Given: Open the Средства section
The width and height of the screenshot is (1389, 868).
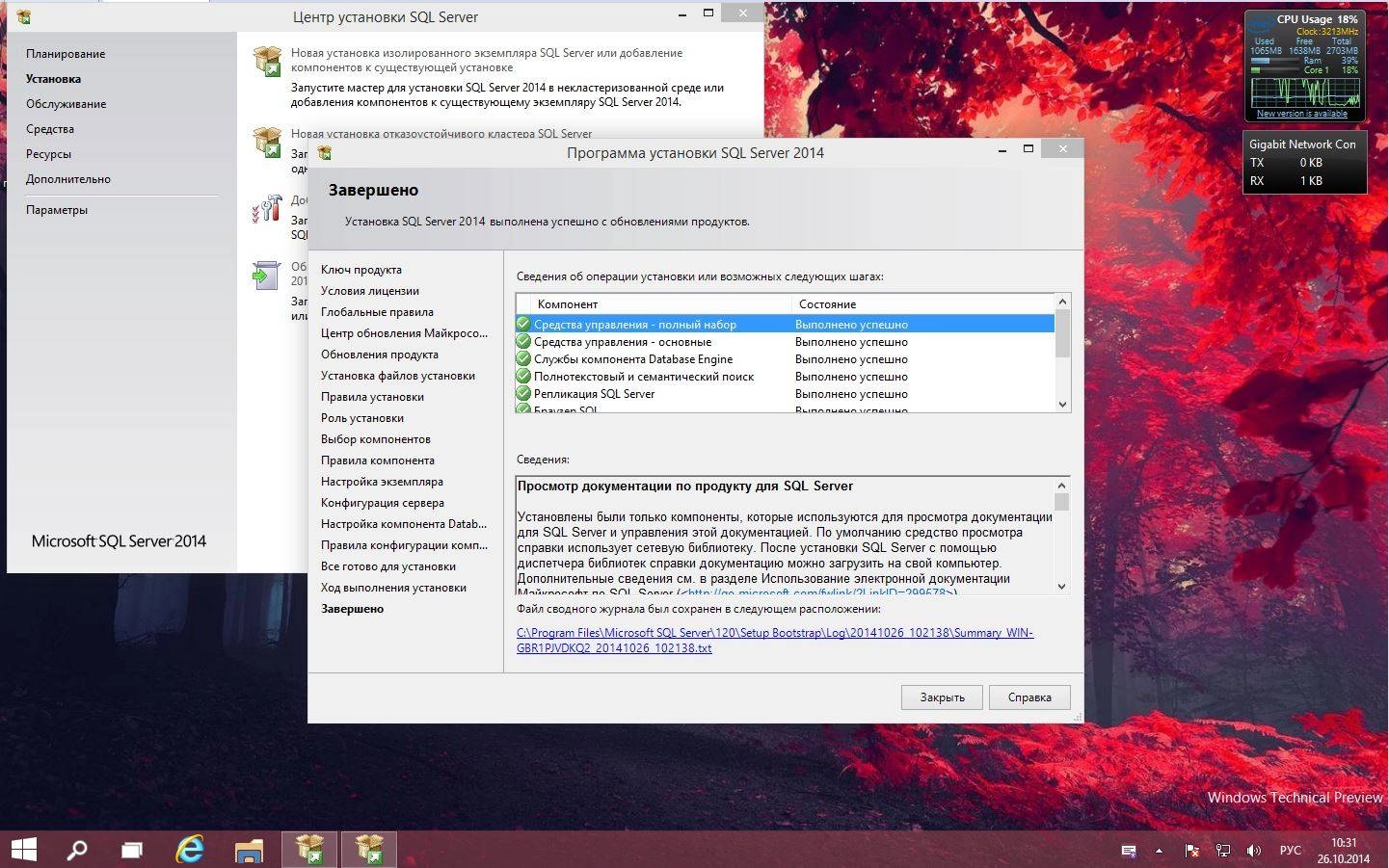Looking at the screenshot, I should click(x=50, y=129).
